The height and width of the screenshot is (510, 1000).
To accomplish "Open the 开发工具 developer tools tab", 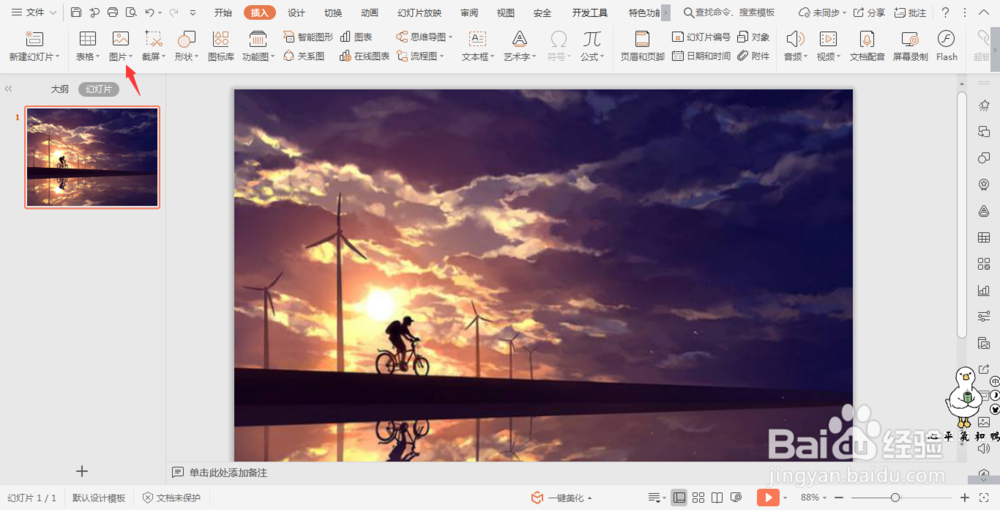I will (x=589, y=13).
